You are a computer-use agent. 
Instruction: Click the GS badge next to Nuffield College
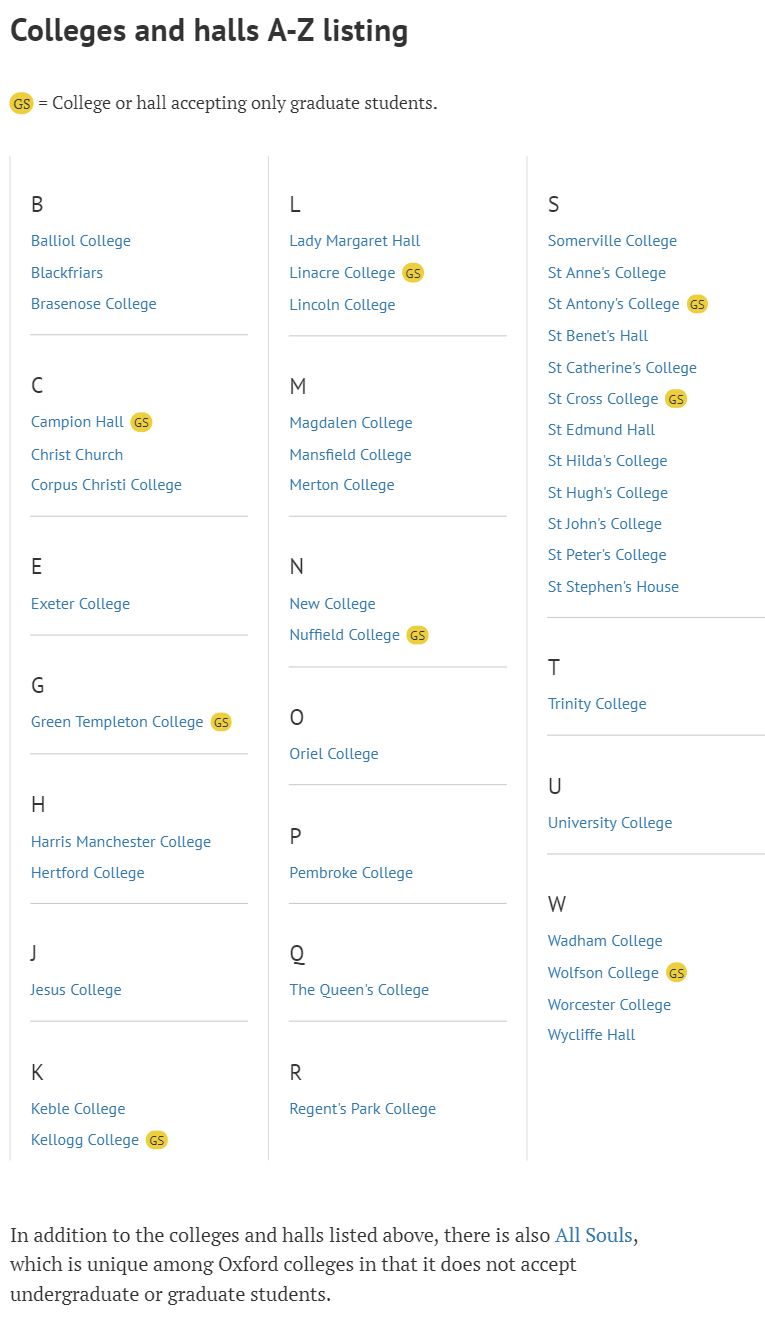click(x=417, y=635)
